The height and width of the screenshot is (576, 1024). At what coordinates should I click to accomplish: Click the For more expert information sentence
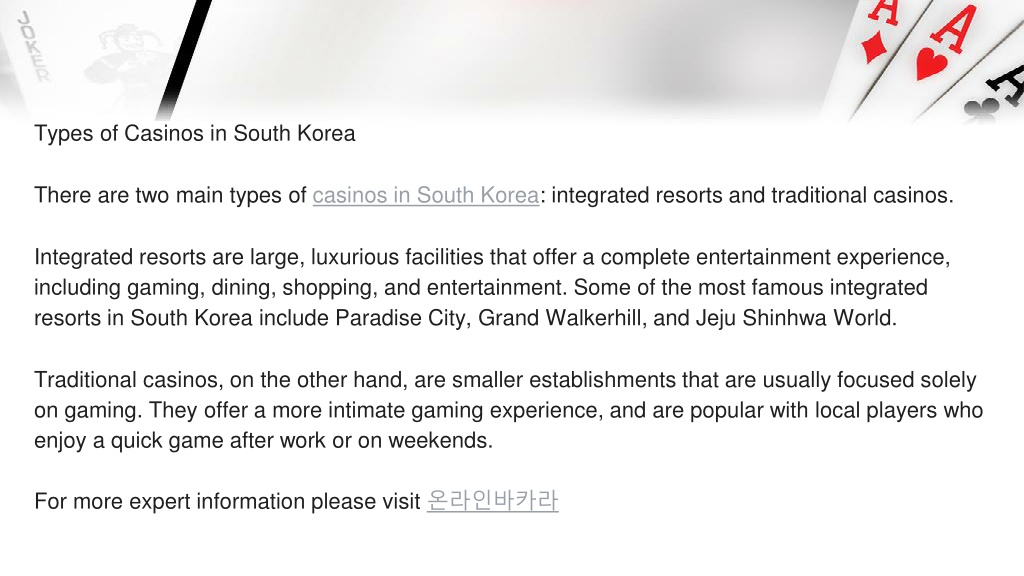tap(296, 501)
